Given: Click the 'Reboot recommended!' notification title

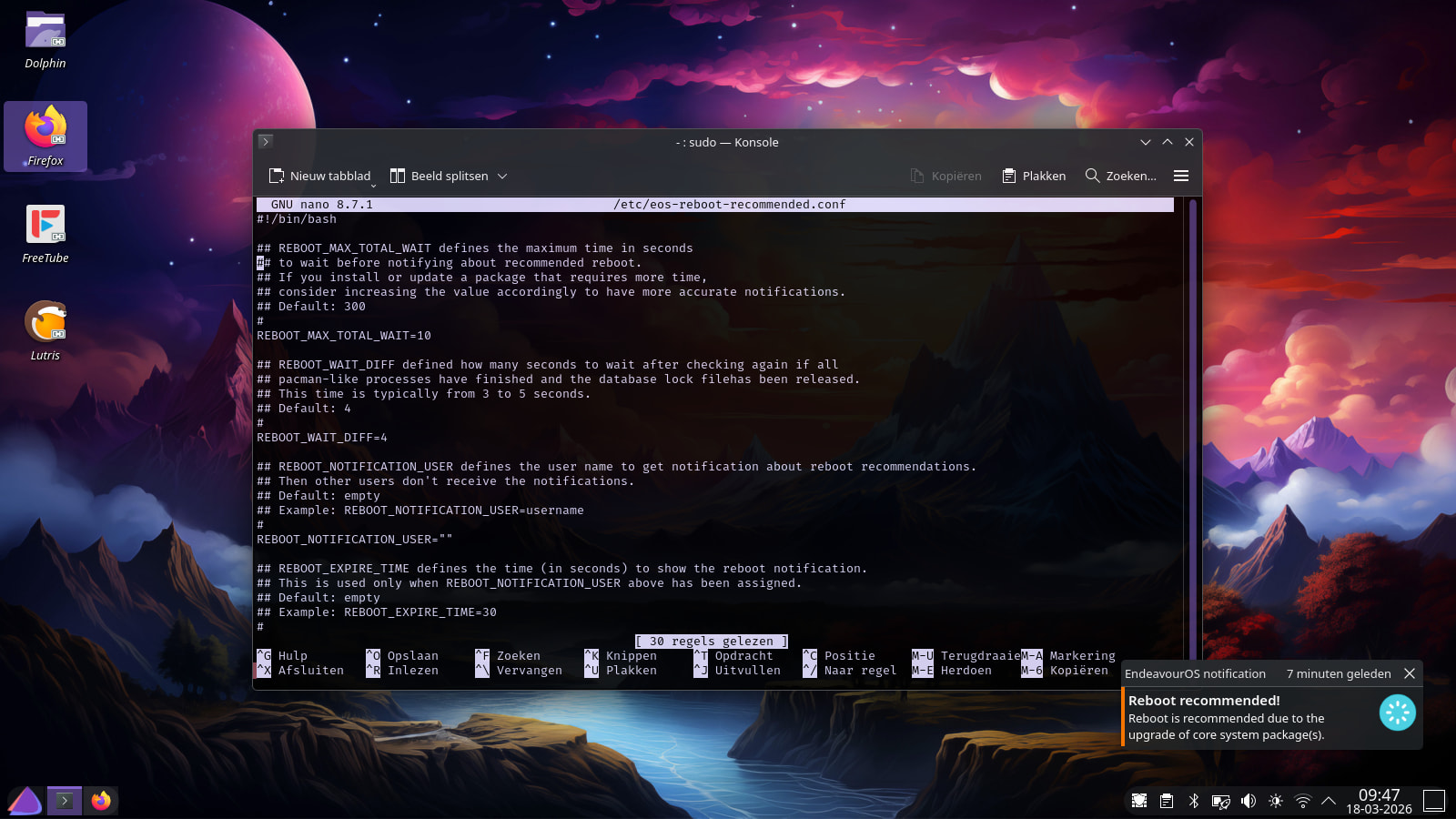Looking at the screenshot, I should point(1204,701).
